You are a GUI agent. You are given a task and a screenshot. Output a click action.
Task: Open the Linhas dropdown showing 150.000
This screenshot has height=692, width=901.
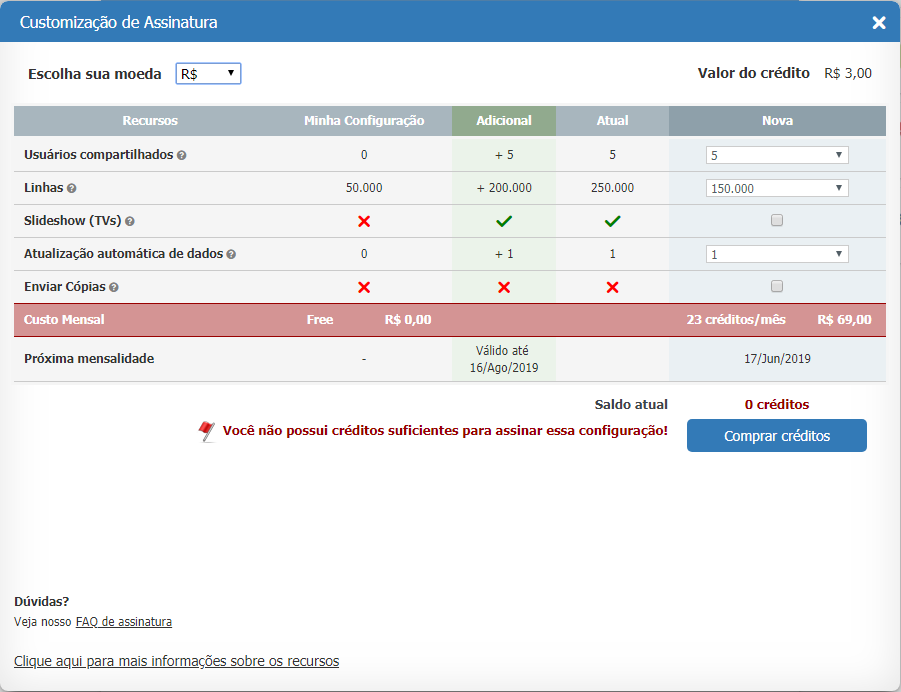[776, 187]
